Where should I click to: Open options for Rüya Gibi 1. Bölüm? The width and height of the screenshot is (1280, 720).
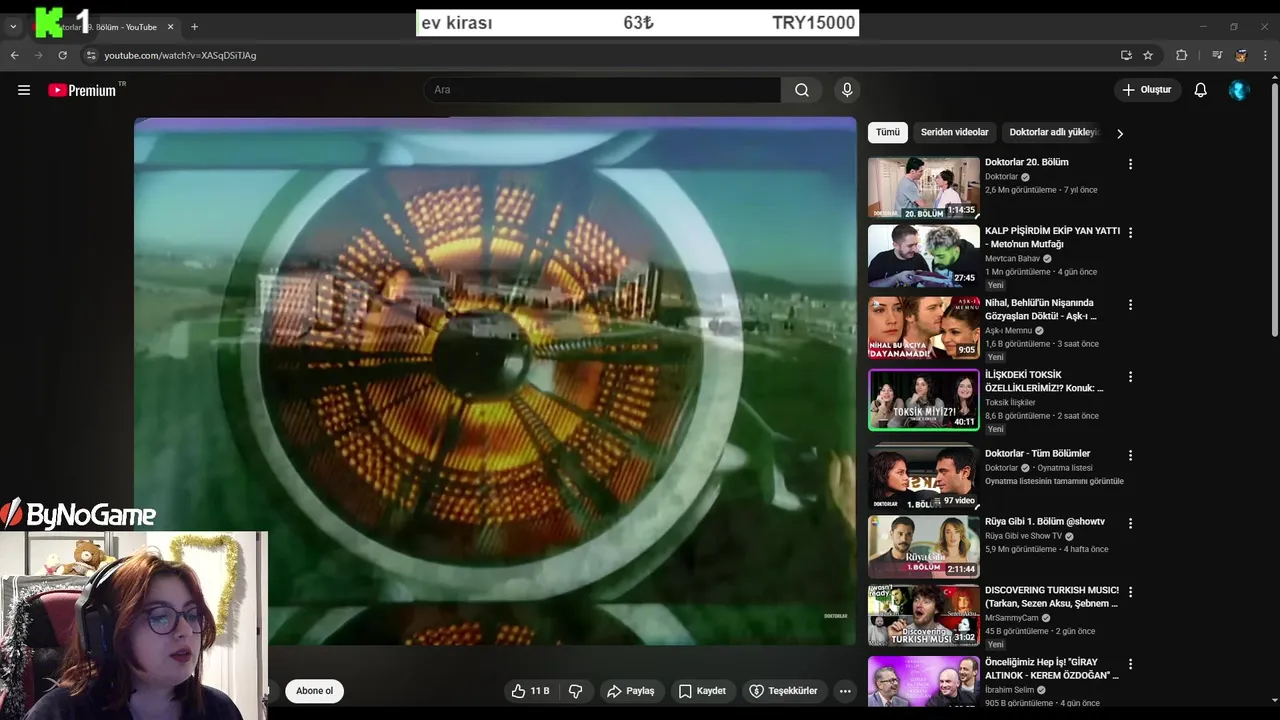pos(1130,523)
